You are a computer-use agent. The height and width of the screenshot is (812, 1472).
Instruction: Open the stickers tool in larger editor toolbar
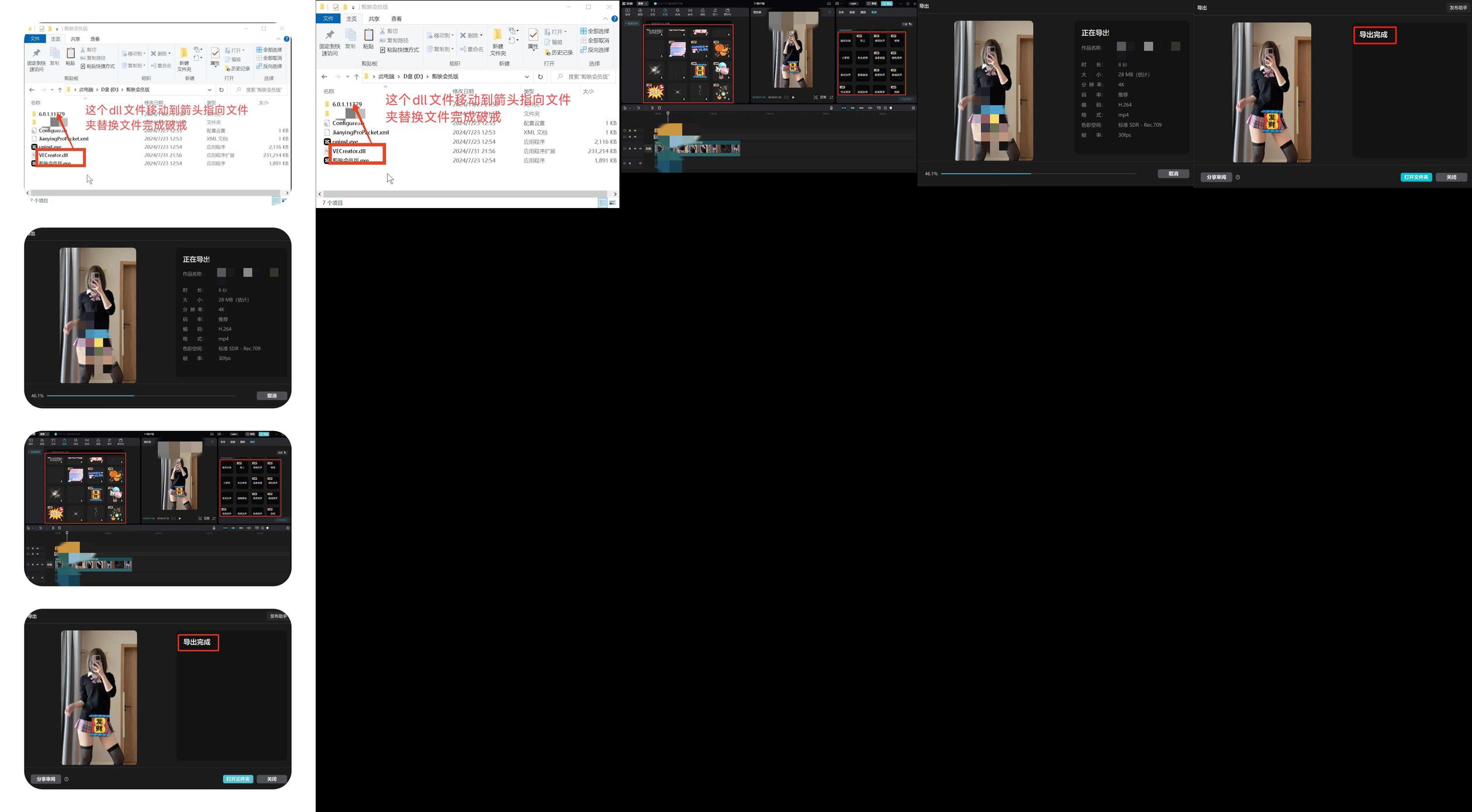point(665,11)
